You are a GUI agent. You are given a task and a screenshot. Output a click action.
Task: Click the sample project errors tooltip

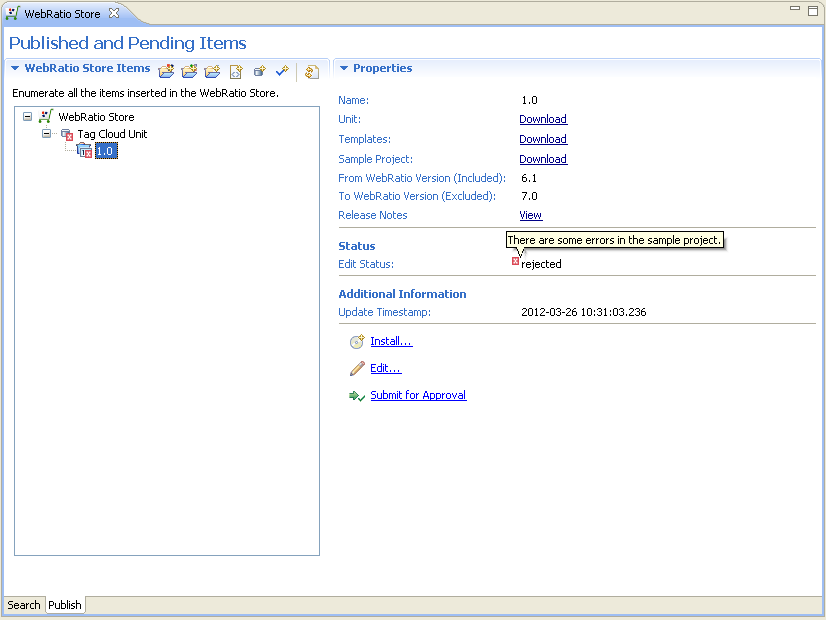coord(615,240)
